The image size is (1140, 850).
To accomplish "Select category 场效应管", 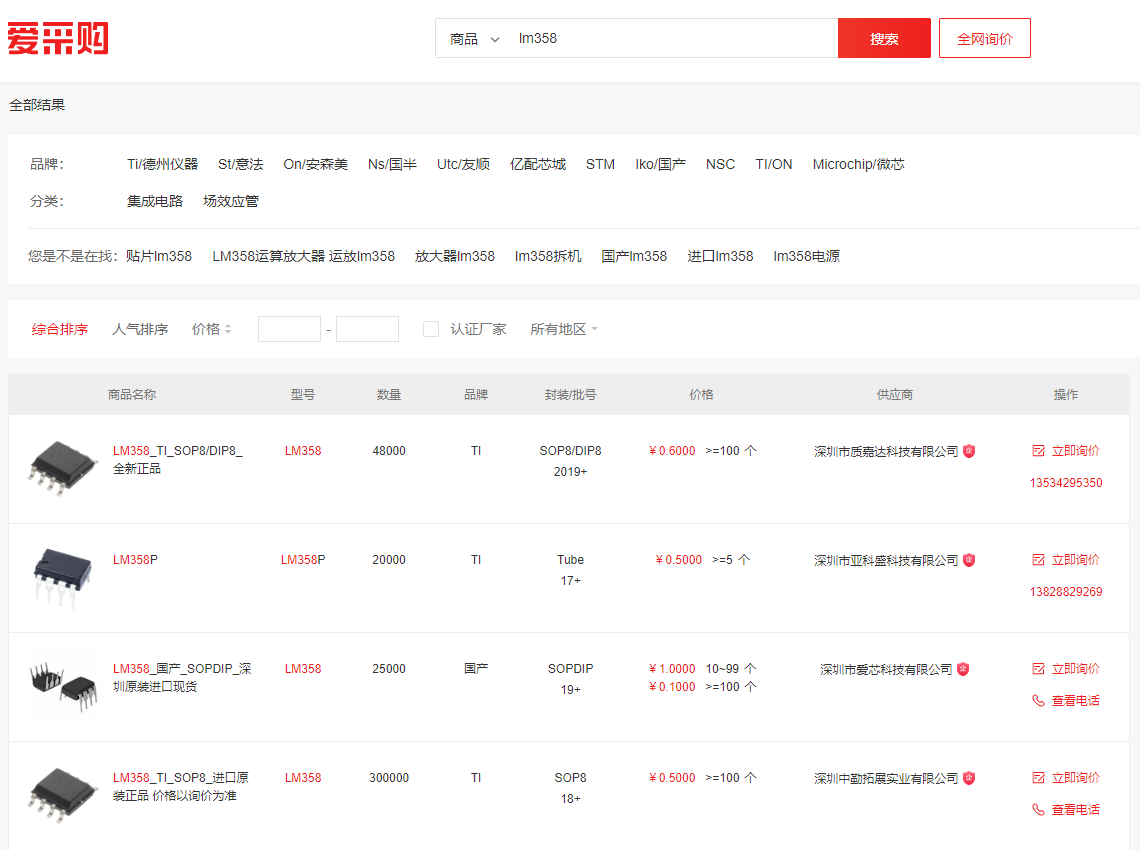I will [x=230, y=201].
